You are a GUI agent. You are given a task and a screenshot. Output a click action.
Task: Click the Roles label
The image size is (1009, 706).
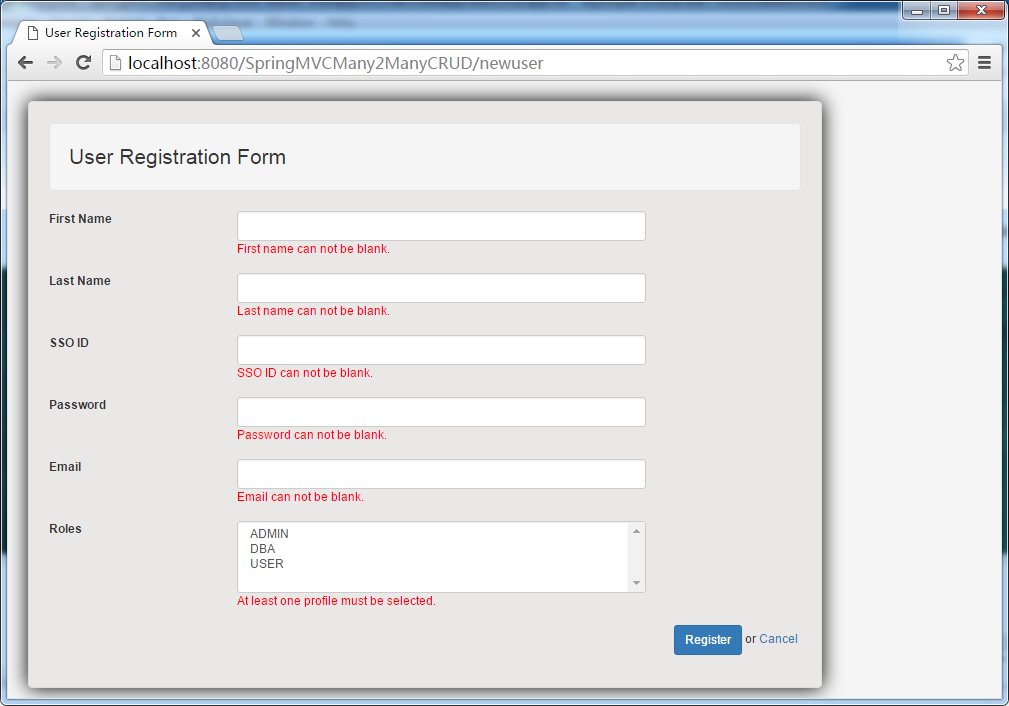[65, 528]
